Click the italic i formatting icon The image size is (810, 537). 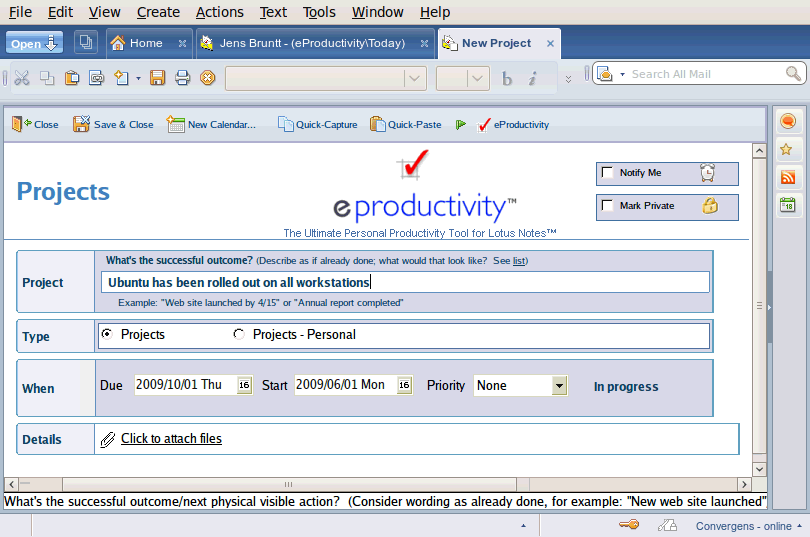[x=533, y=79]
